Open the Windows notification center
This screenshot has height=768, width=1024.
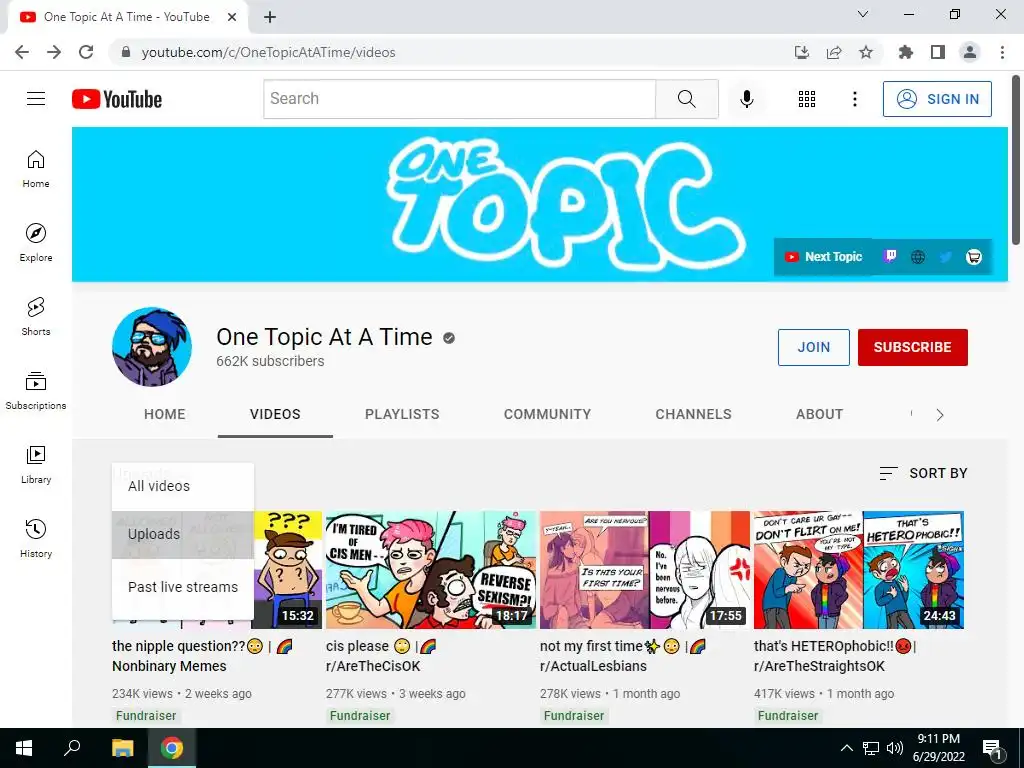(992, 748)
